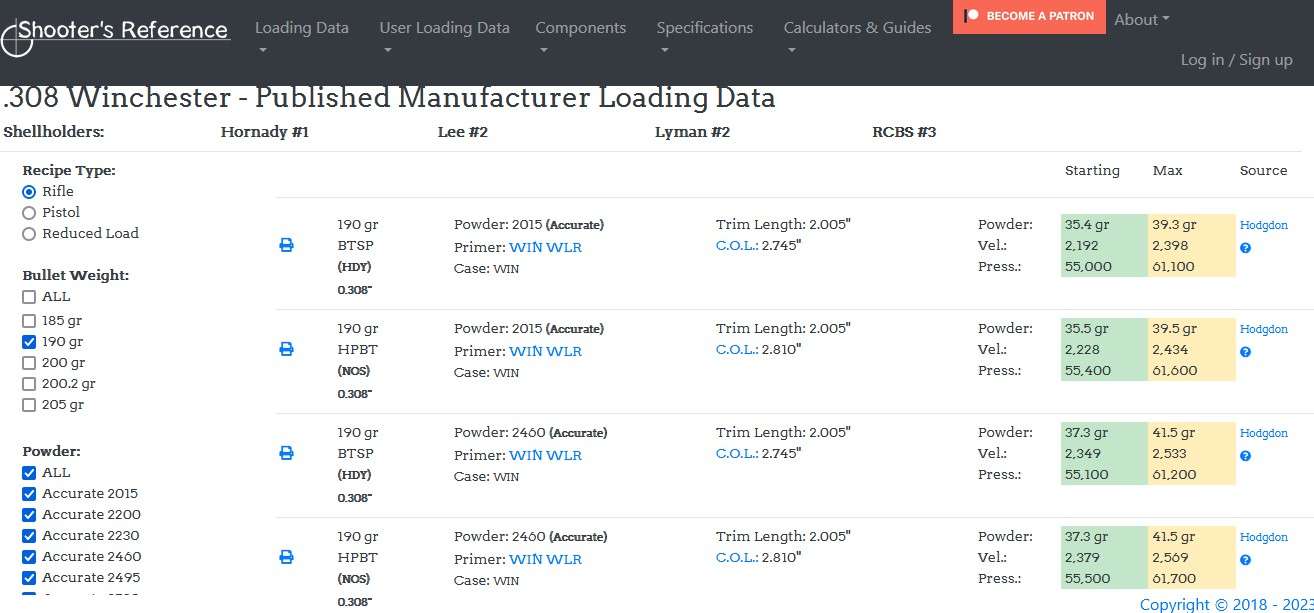Print the Accurate 2015 HPBT load recipe
This screenshot has width=1314, height=613.
[x=286, y=349]
